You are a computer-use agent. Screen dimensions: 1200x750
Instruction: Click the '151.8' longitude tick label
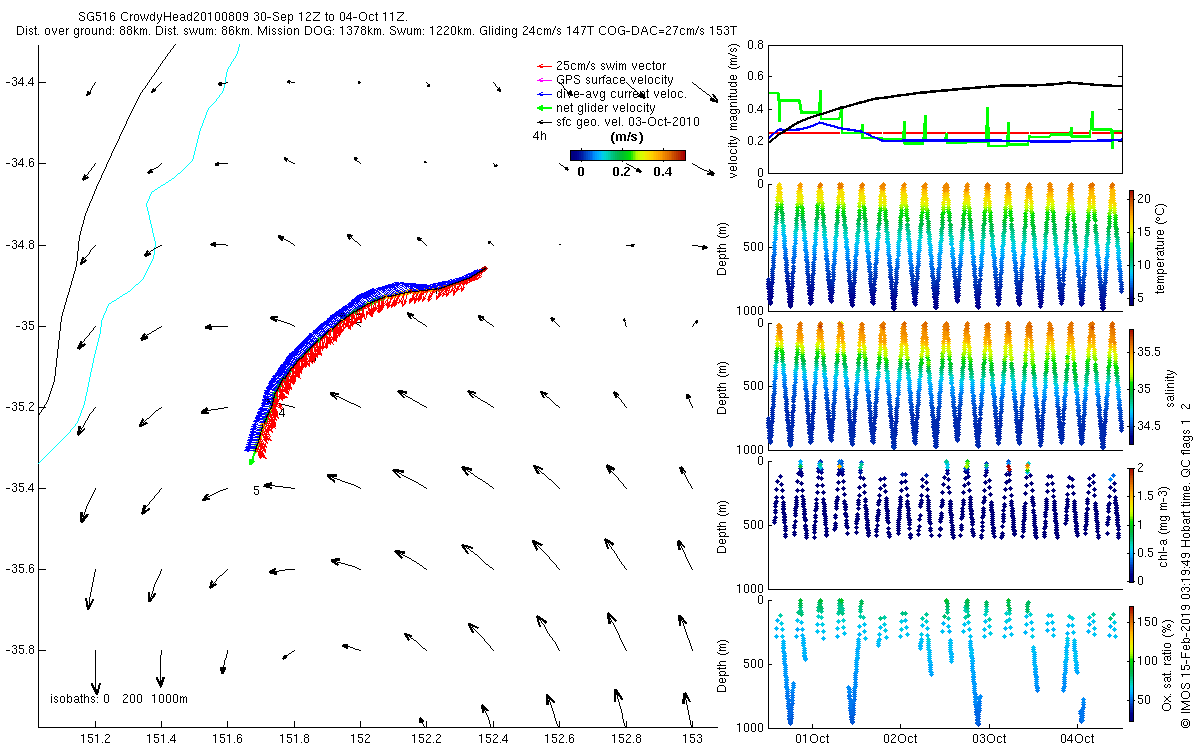tap(294, 739)
